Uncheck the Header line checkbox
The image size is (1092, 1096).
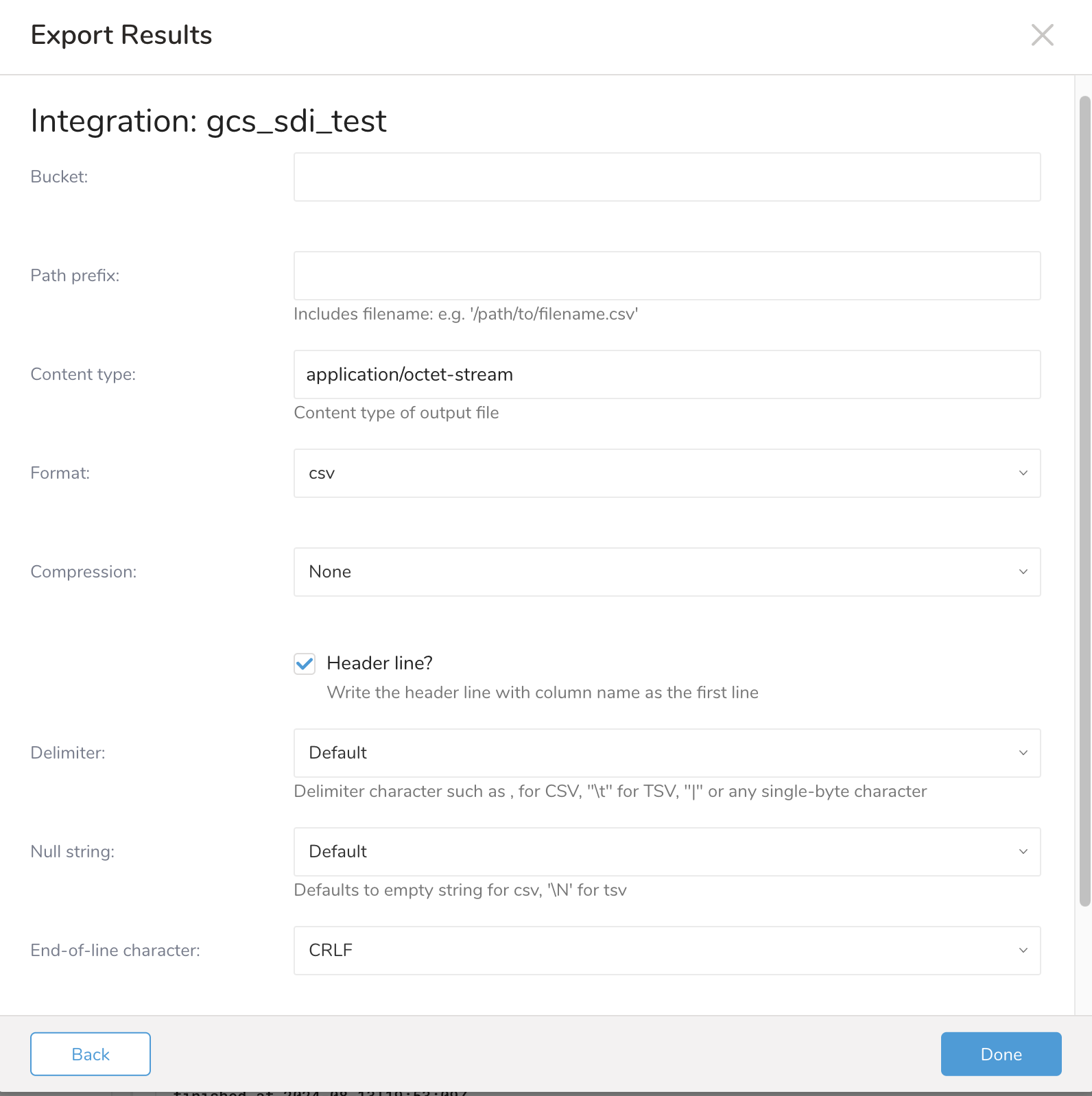coord(305,664)
